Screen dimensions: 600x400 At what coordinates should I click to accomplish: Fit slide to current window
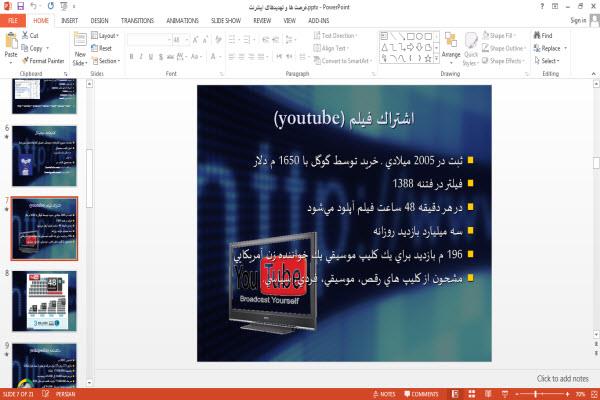pos(594,394)
